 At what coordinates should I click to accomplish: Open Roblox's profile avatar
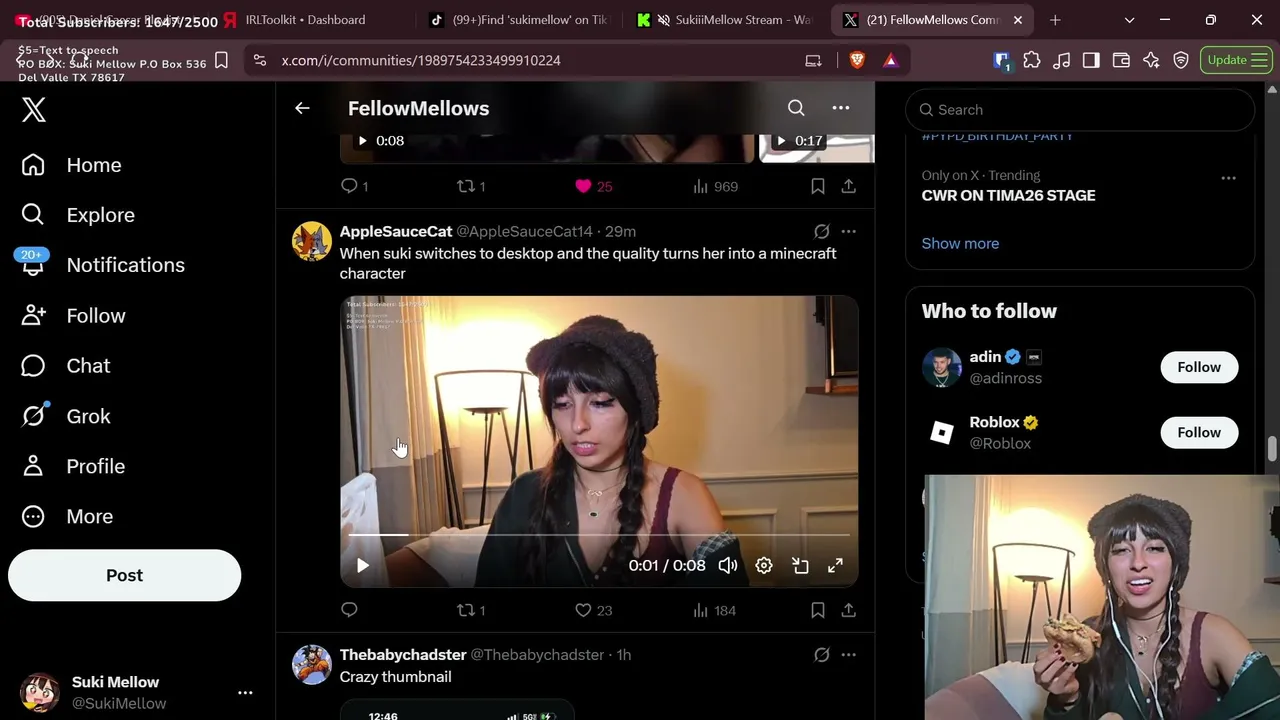coord(942,432)
